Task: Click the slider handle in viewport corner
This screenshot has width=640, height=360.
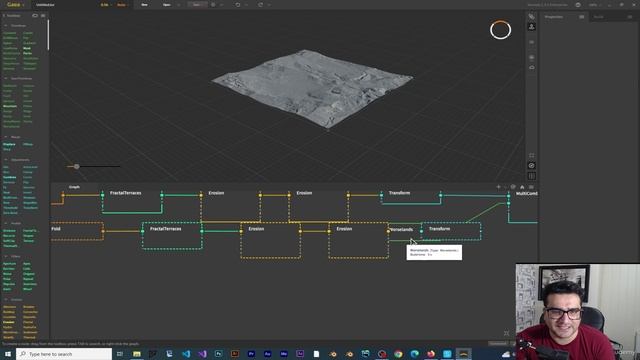Action: (x=76, y=166)
